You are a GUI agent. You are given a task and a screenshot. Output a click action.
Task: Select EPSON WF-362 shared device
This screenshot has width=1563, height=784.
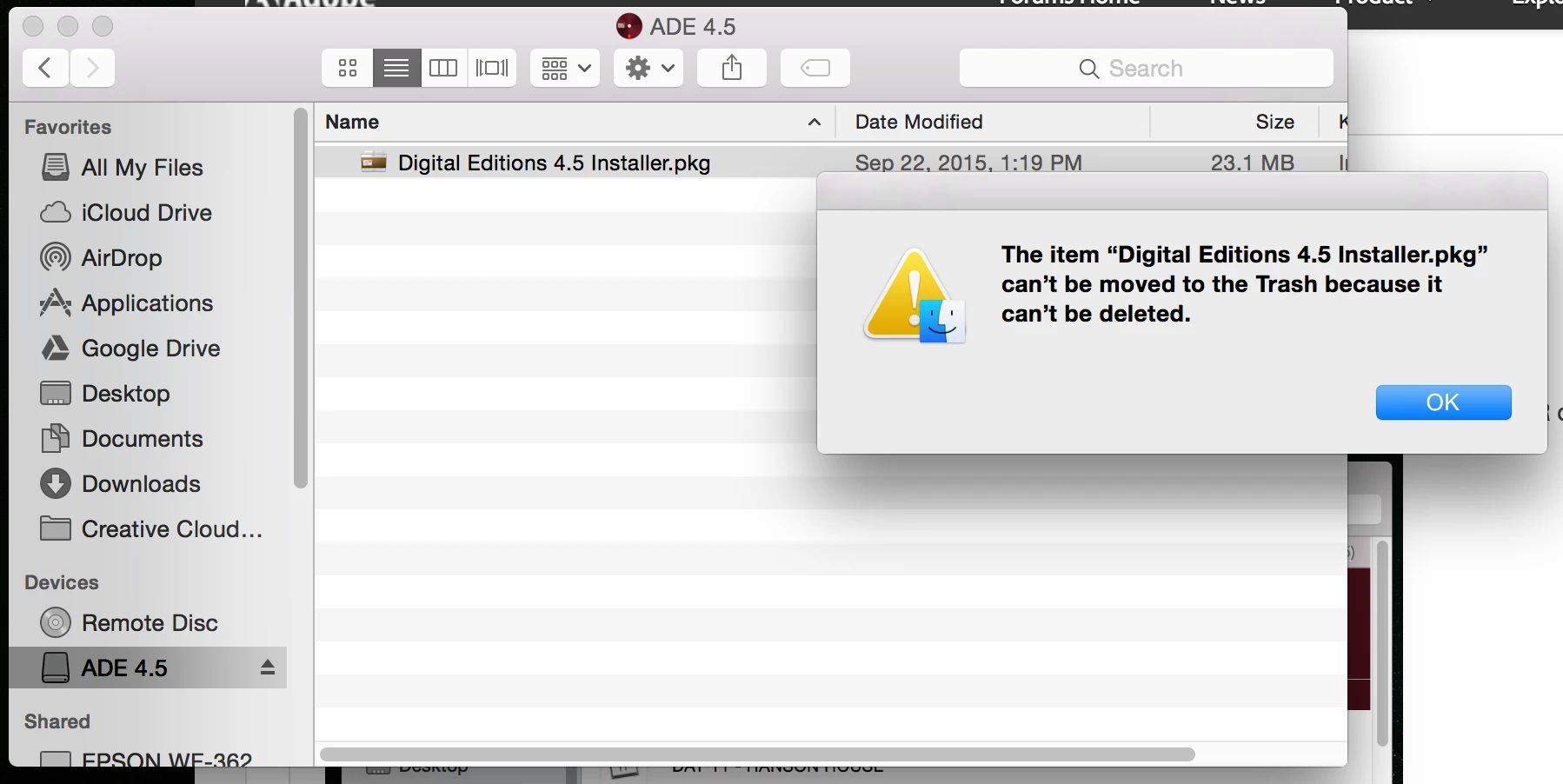(x=147, y=758)
